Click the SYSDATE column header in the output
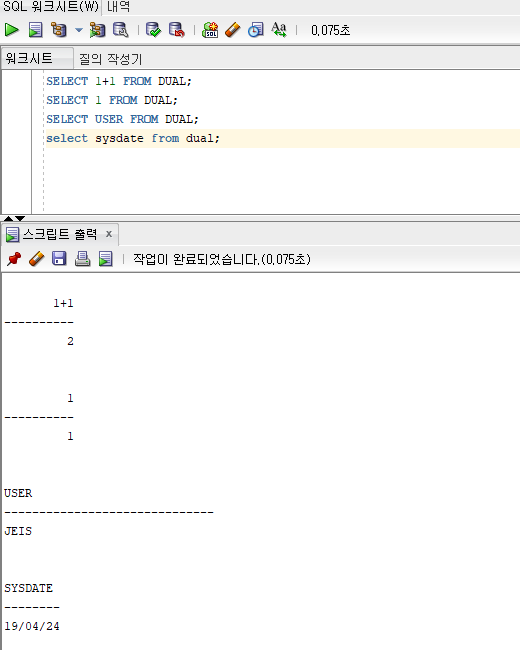520x650 pixels. [x=29, y=588]
